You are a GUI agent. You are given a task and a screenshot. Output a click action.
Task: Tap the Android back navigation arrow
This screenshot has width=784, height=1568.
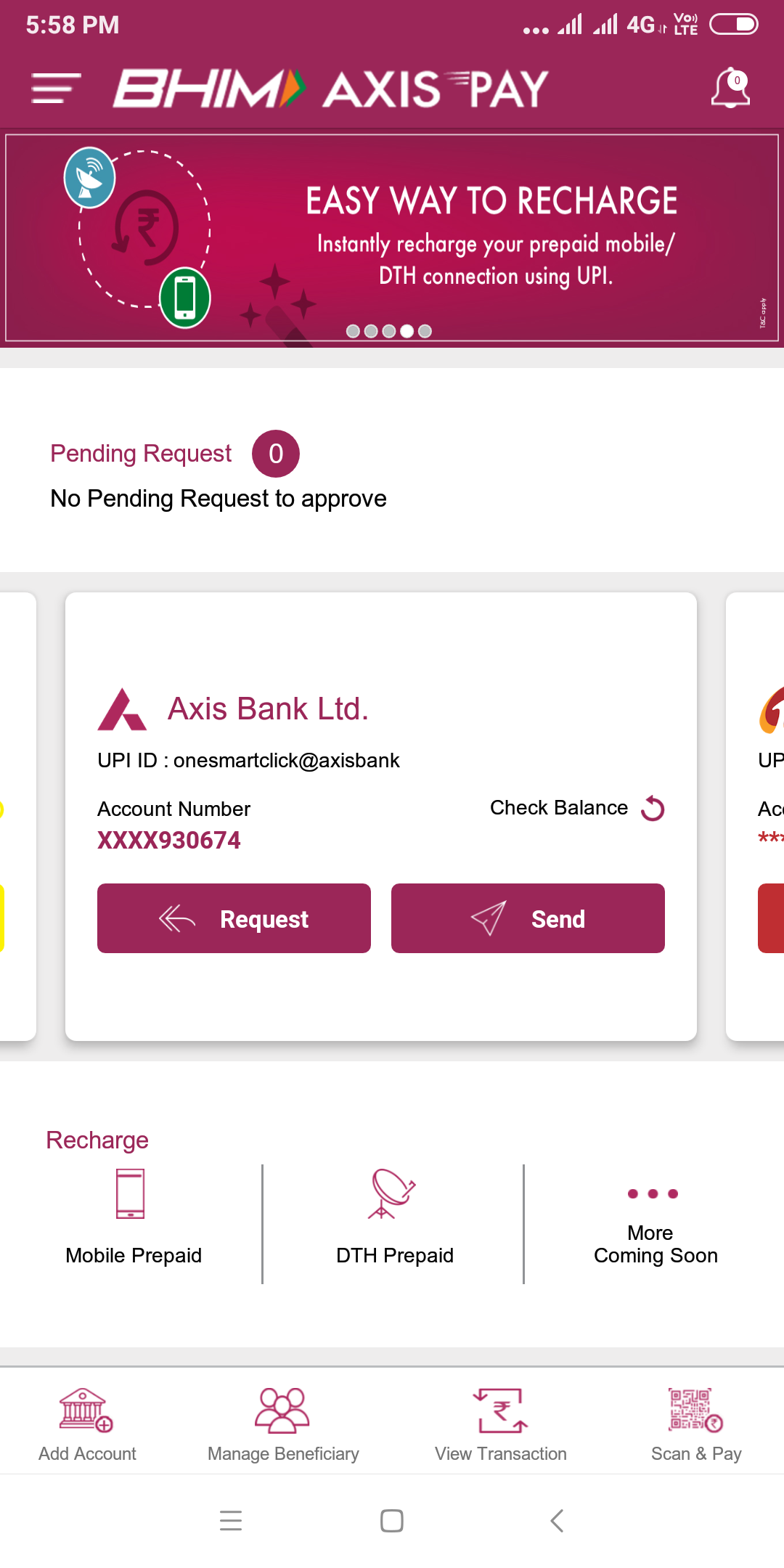tap(557, 1520)
